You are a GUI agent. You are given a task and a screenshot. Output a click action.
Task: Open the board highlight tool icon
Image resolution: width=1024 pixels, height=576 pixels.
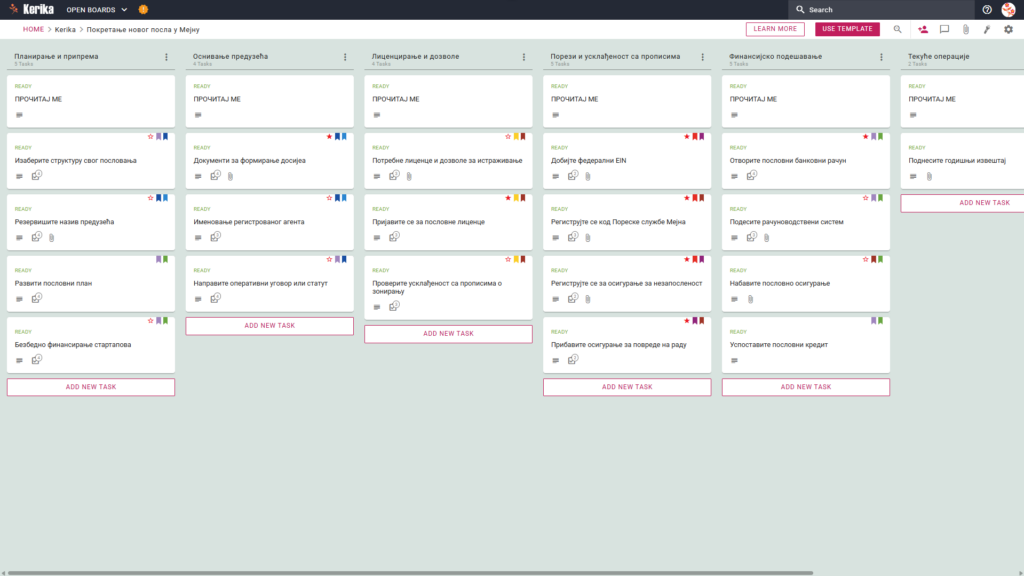(987, 29)
